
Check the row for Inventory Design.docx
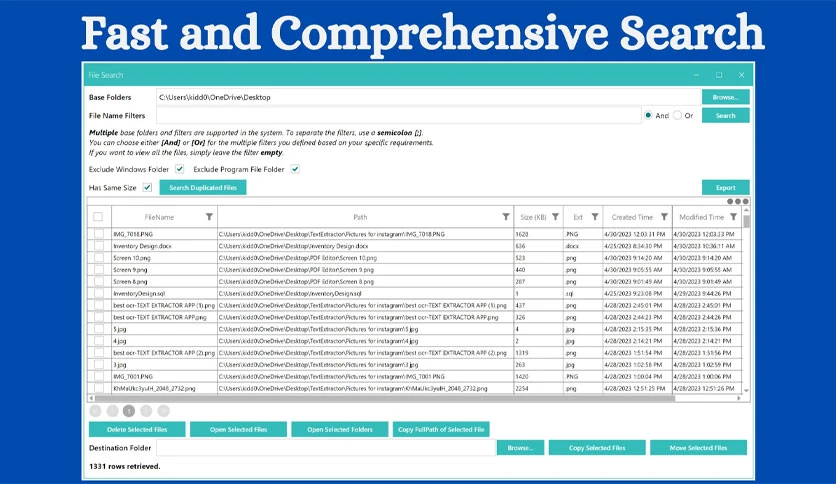coord(99,246)
